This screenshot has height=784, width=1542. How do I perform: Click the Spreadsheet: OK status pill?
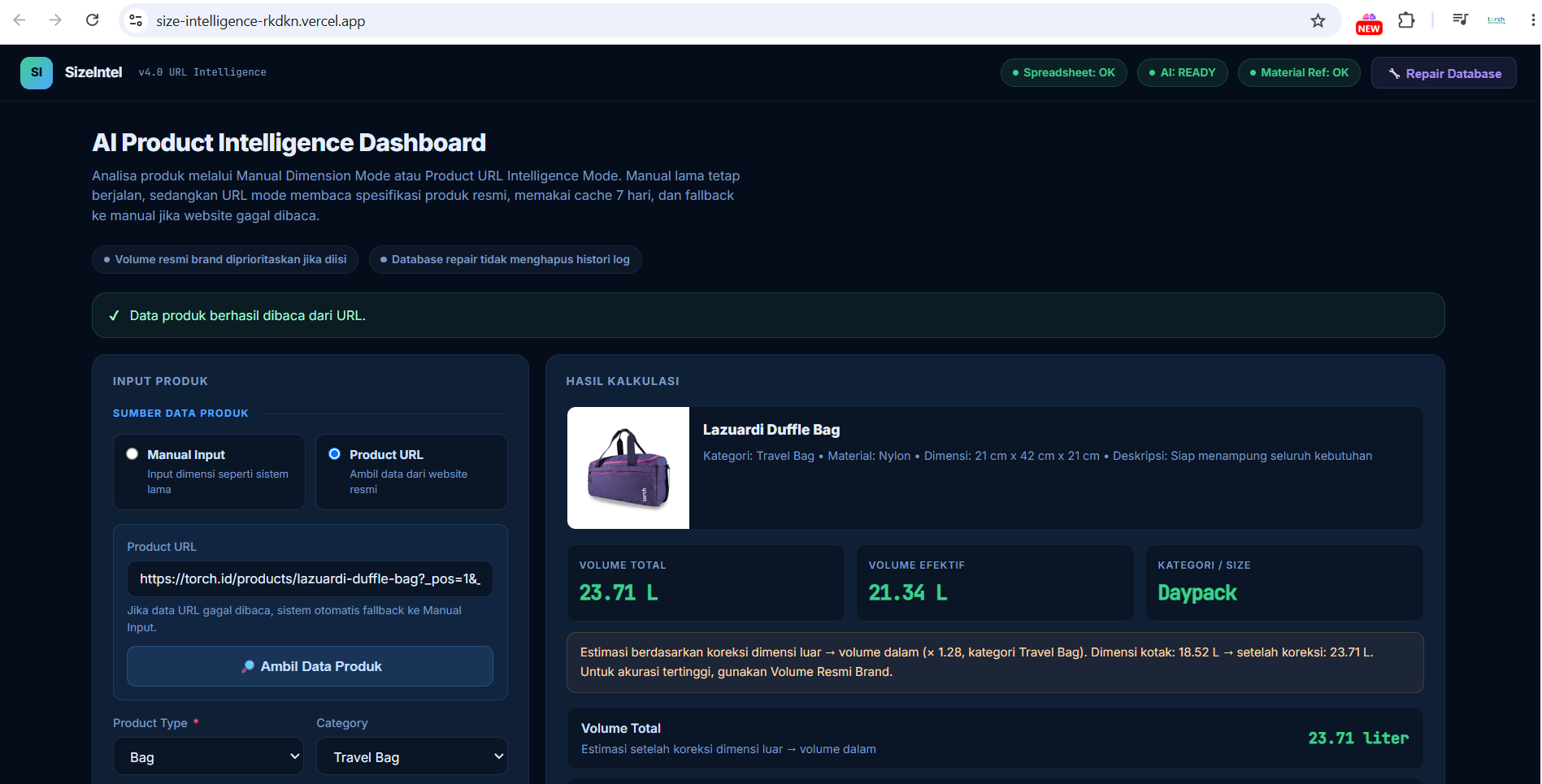click(1063, 72)
